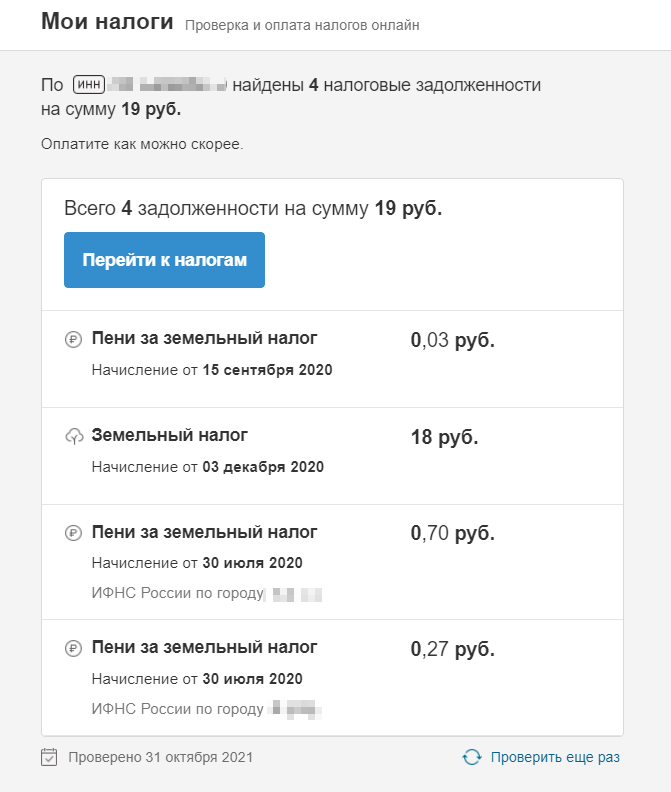Click the ruble icon beside the 0,70 руб. penalty
The image size is (671, 792).
(x=73, y=533)
